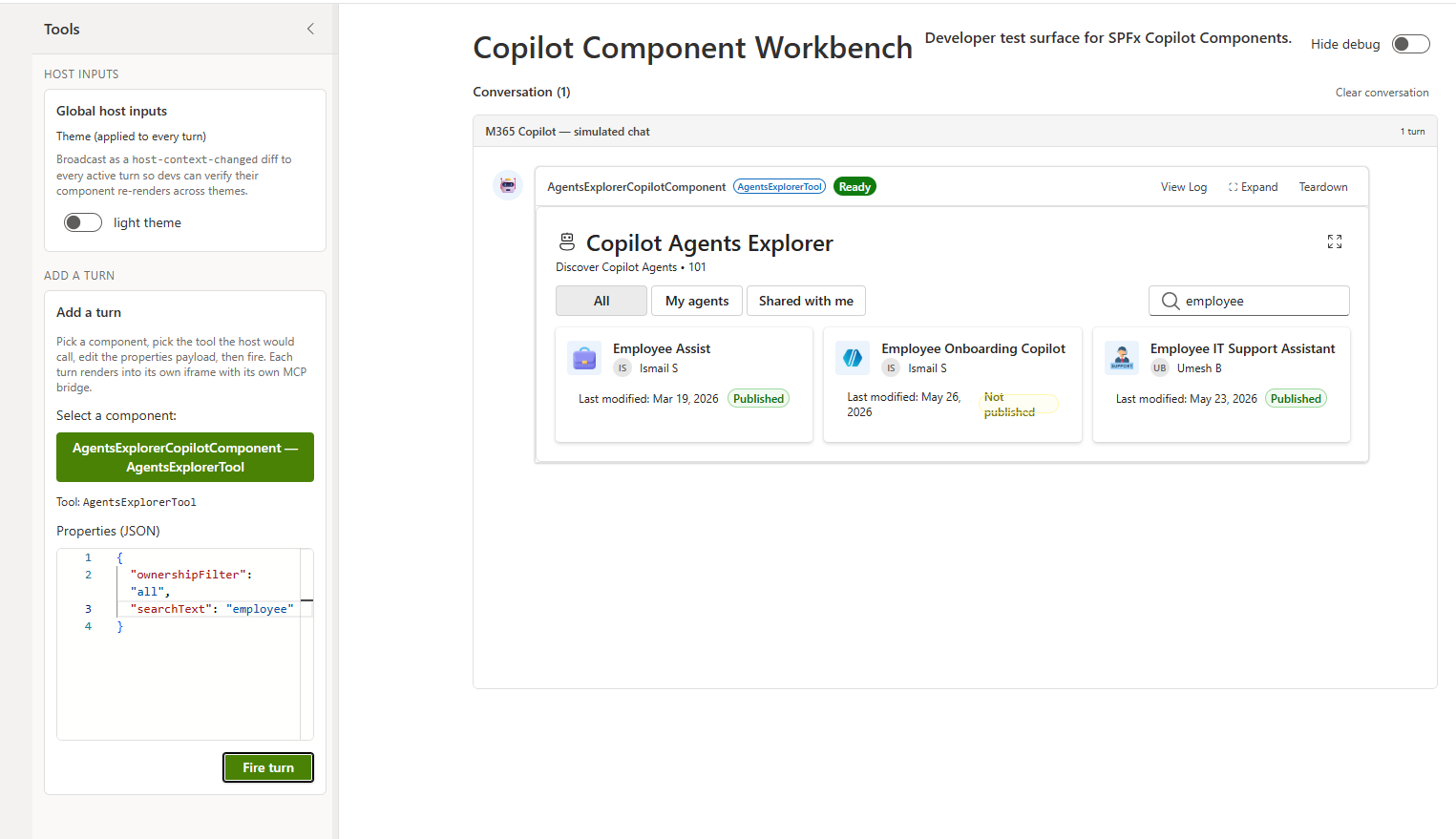
Task: Click Clear conversation link
Action: [x=1382, y=93]
